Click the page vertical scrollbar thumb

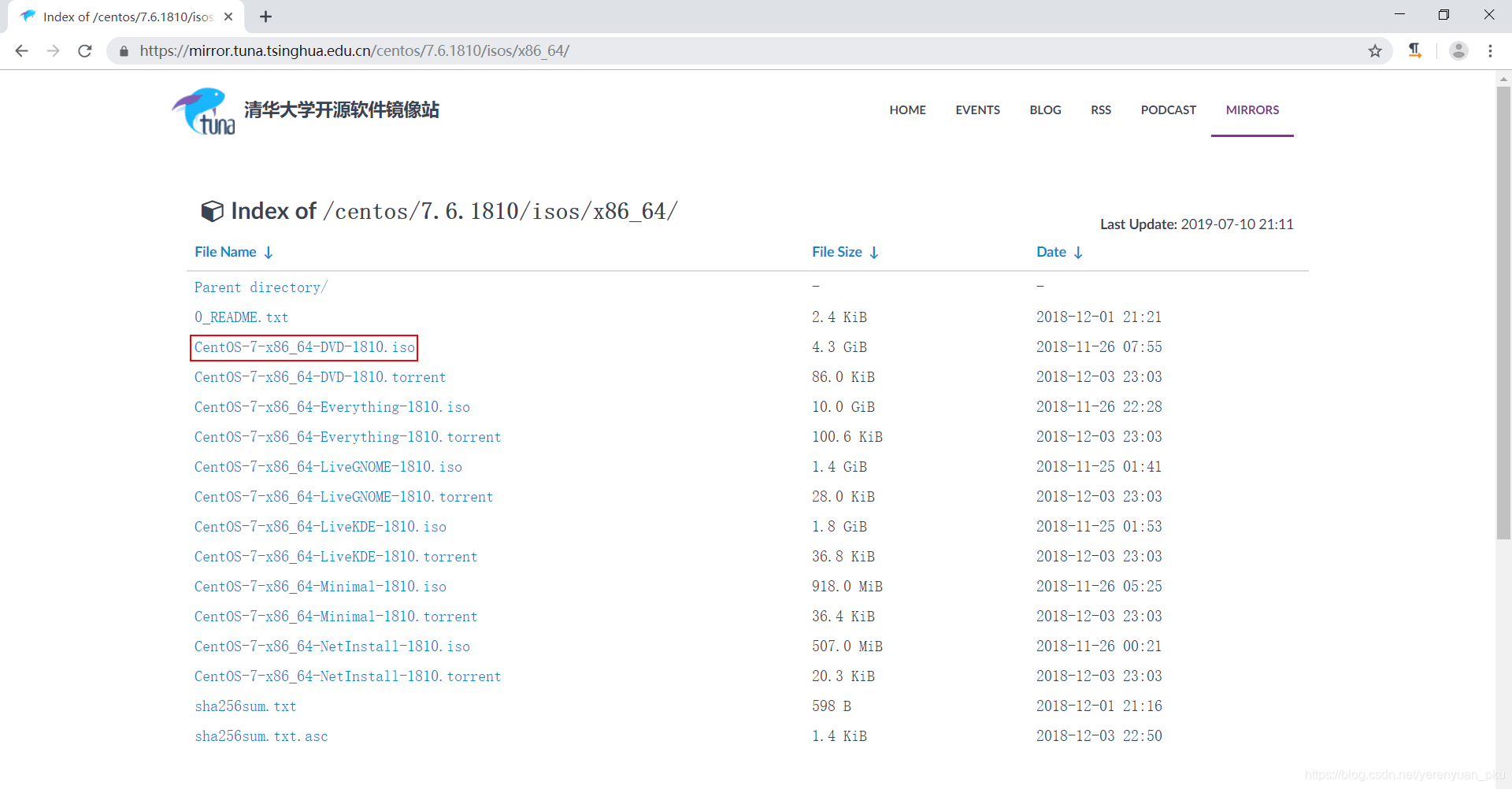tap(1503, 313)
